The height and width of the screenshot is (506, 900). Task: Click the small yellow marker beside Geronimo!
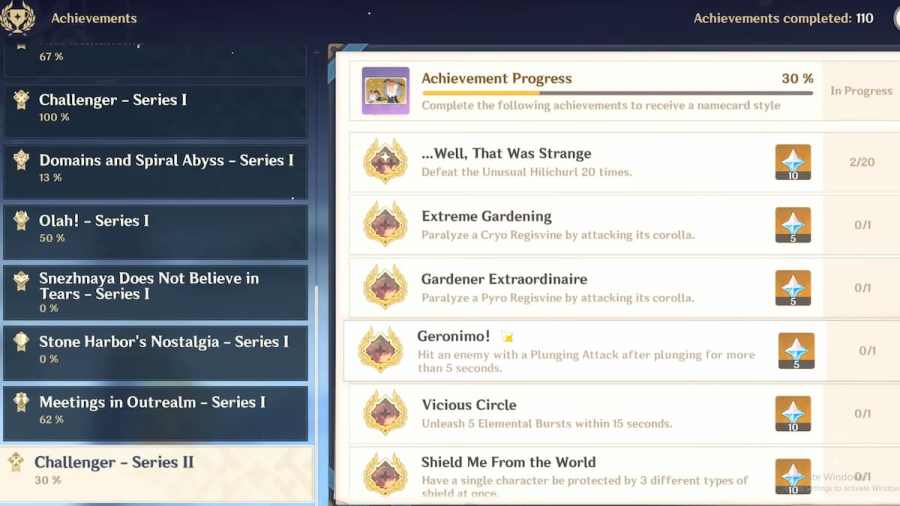(x=507, y=337)
